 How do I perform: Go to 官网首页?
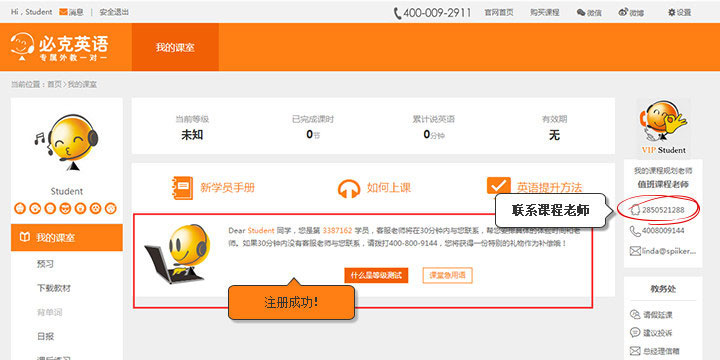pyautogui.click(x=499, y=13)
